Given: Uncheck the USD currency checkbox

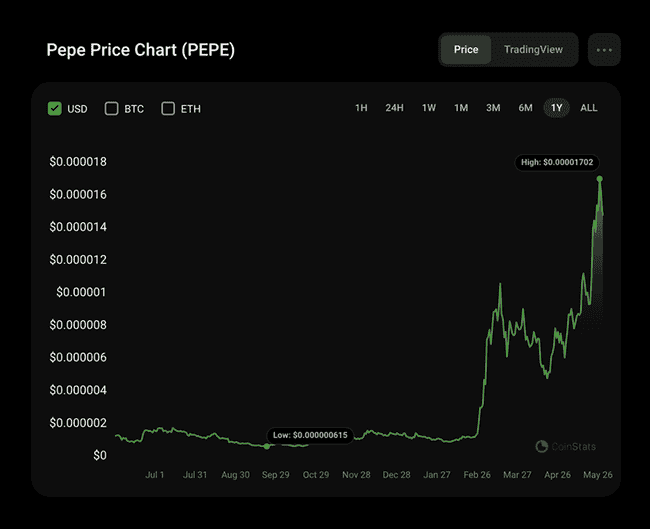Looking at the screenshot, I should pos(55,108).
